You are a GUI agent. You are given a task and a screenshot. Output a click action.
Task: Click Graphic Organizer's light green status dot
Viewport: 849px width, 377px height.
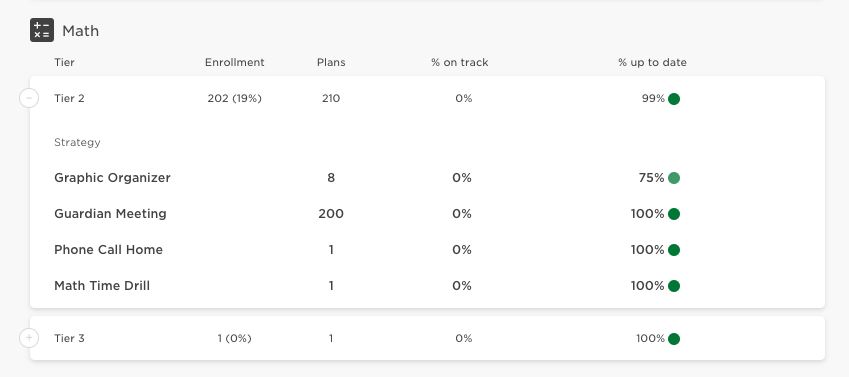pyautogui.click(x=674, y=178)
